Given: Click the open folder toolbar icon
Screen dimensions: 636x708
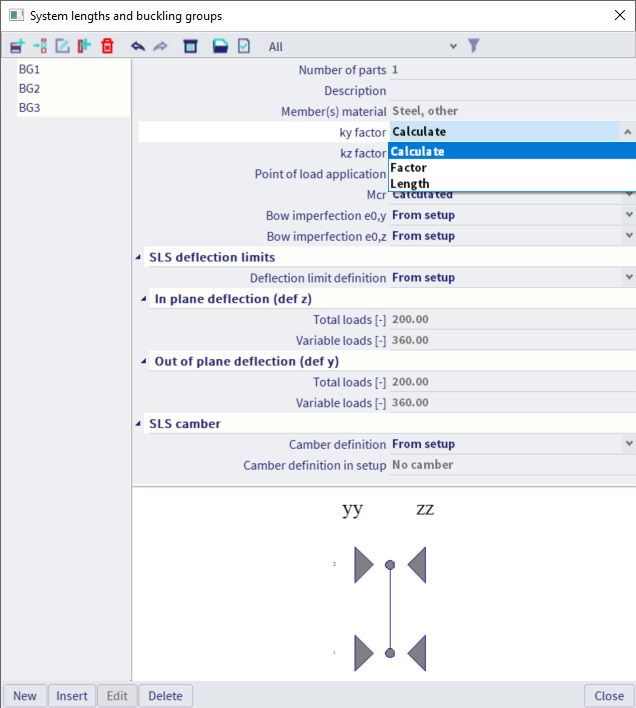Looking at the screenshot, I should tap(220, 46).
